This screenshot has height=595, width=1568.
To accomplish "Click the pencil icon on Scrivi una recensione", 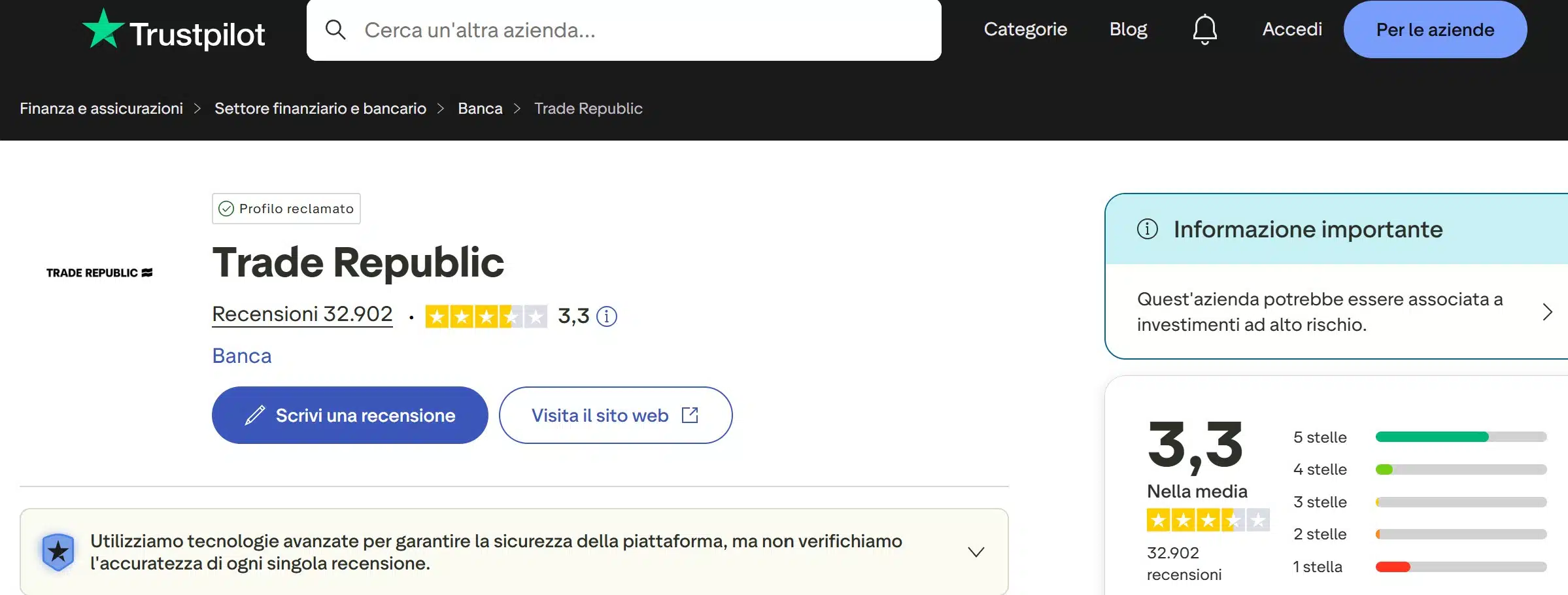I will click(254, 415).
